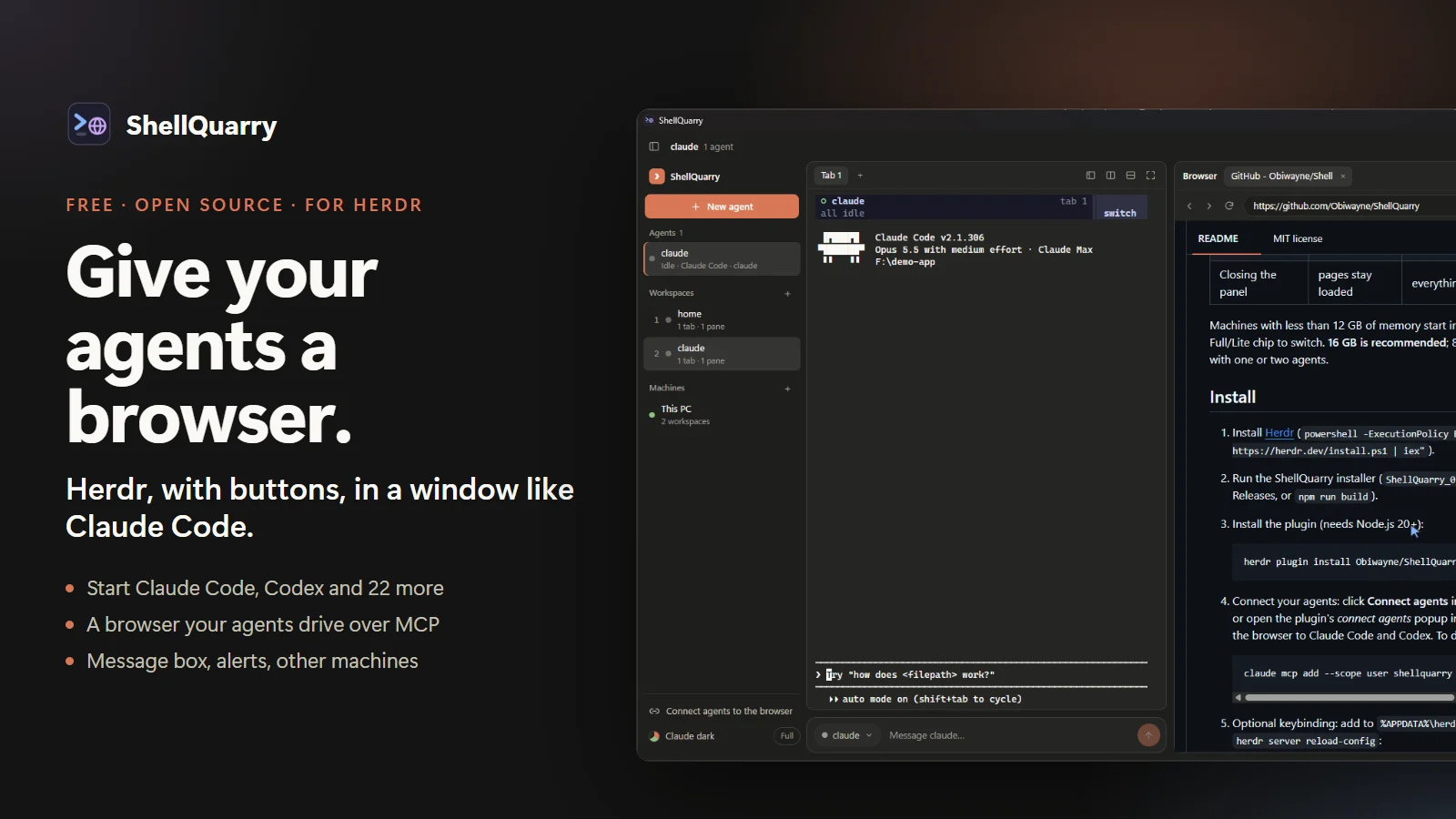Click the orange ShellQuarry icon in the sidebar

coord(656,177)
